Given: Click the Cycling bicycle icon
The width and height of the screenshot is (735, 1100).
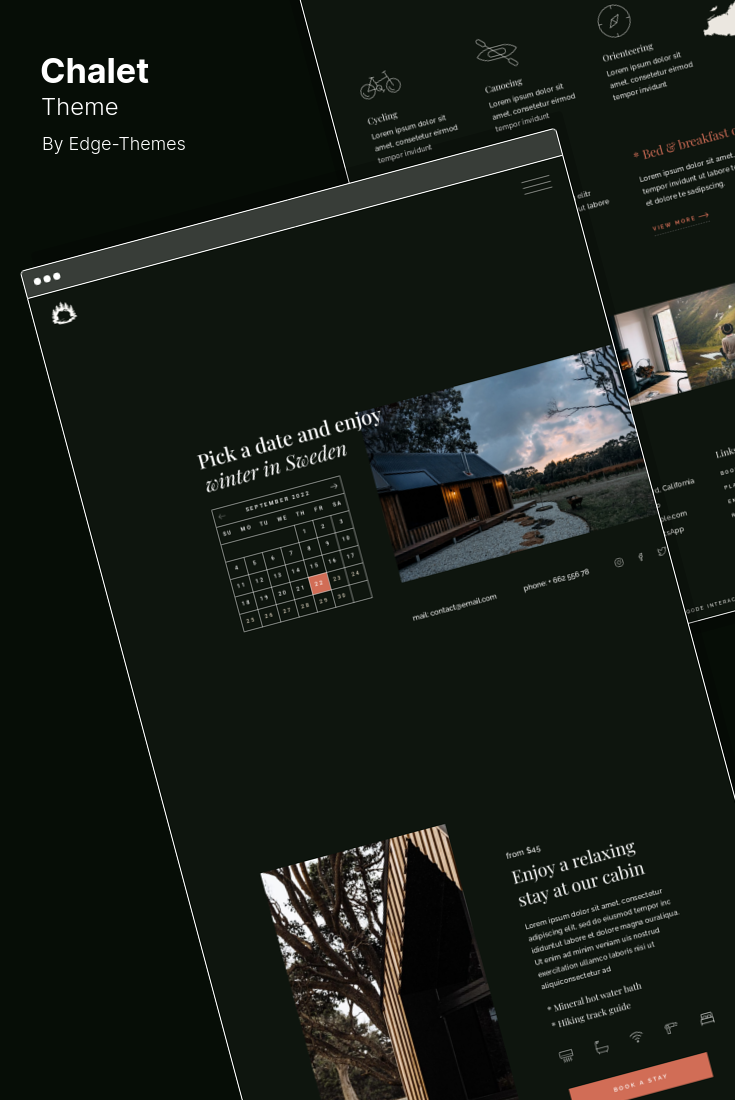Looking at the screenshot, I should click(381, 85).
